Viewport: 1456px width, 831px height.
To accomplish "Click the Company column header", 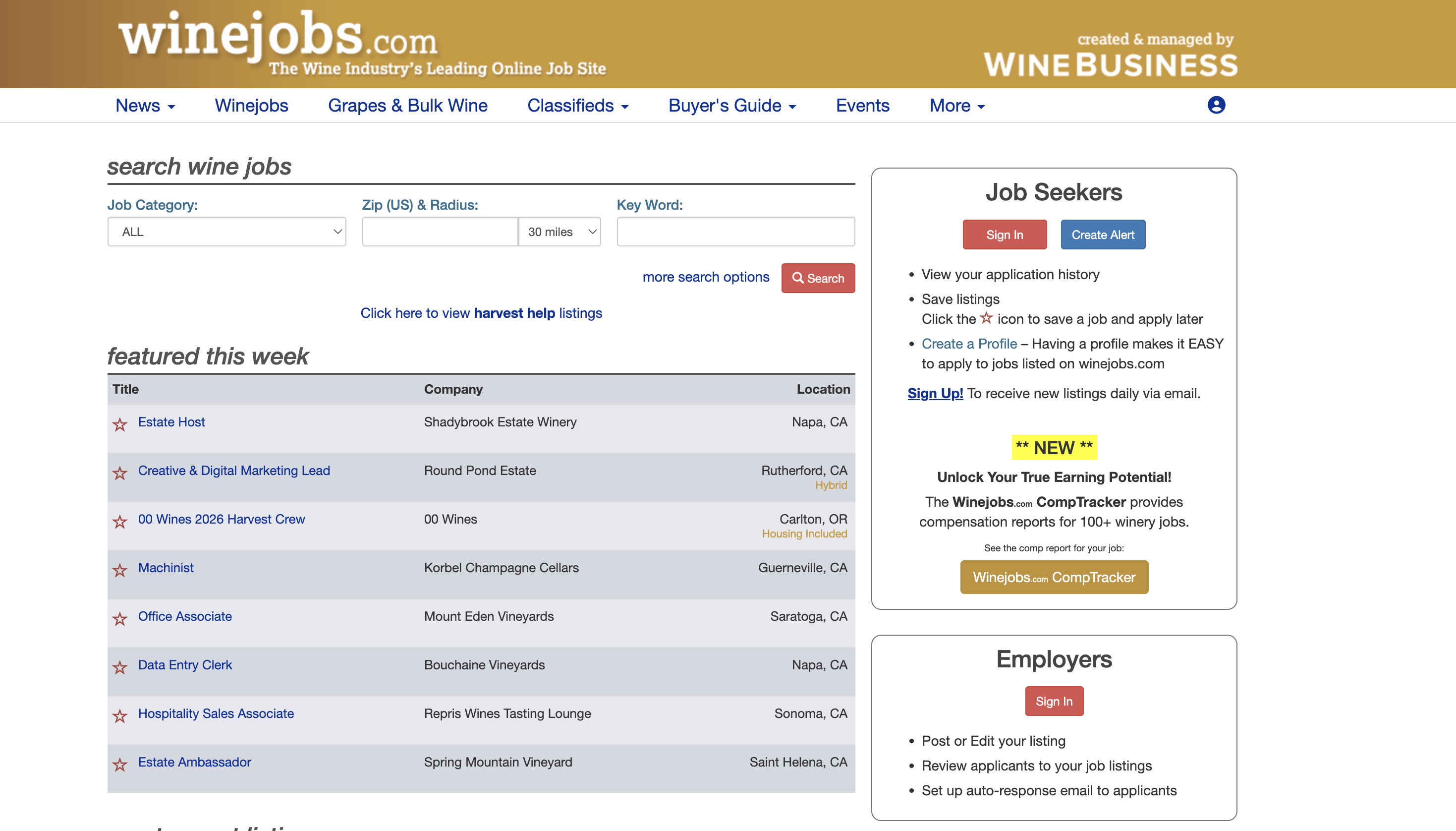I will 453,389.
